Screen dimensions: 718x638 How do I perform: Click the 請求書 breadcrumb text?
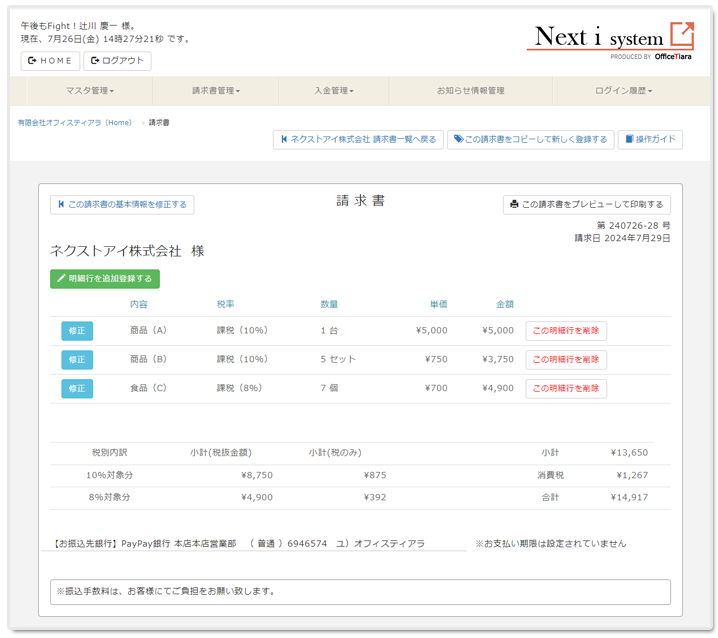[x=159, y=123]
